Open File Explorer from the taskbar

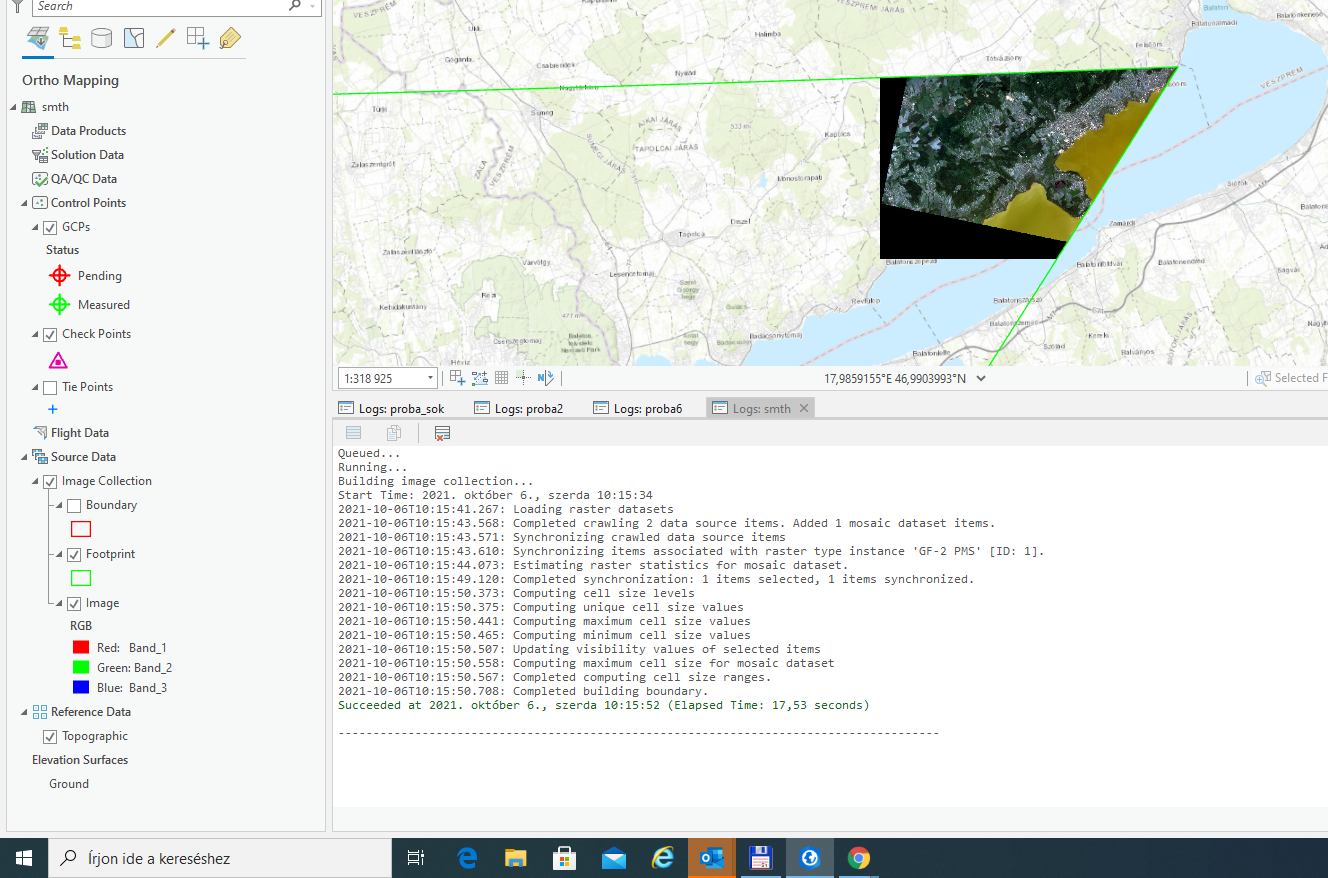[516, 858]
